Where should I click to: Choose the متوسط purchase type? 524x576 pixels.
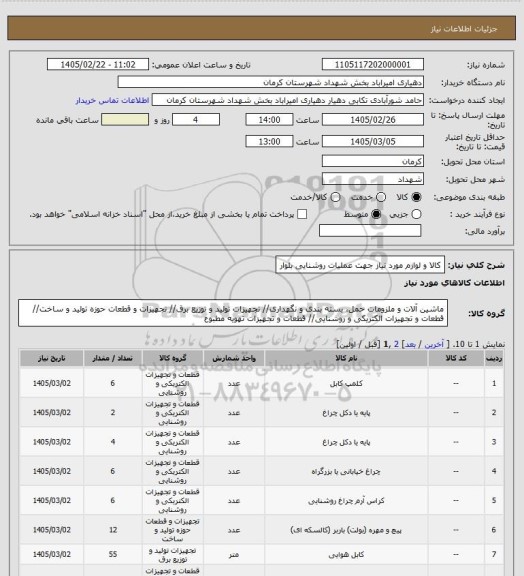[x=376, y=214]
